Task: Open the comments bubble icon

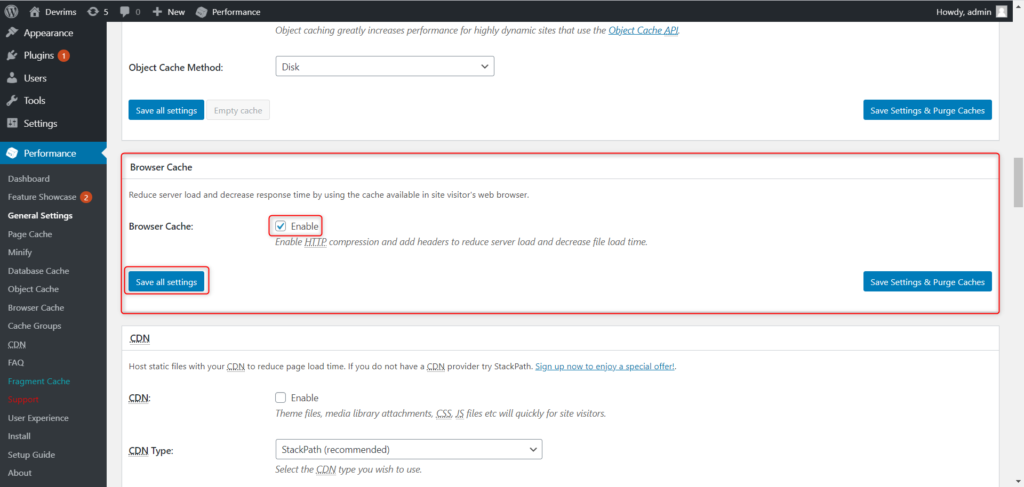Action: point(123,12)
